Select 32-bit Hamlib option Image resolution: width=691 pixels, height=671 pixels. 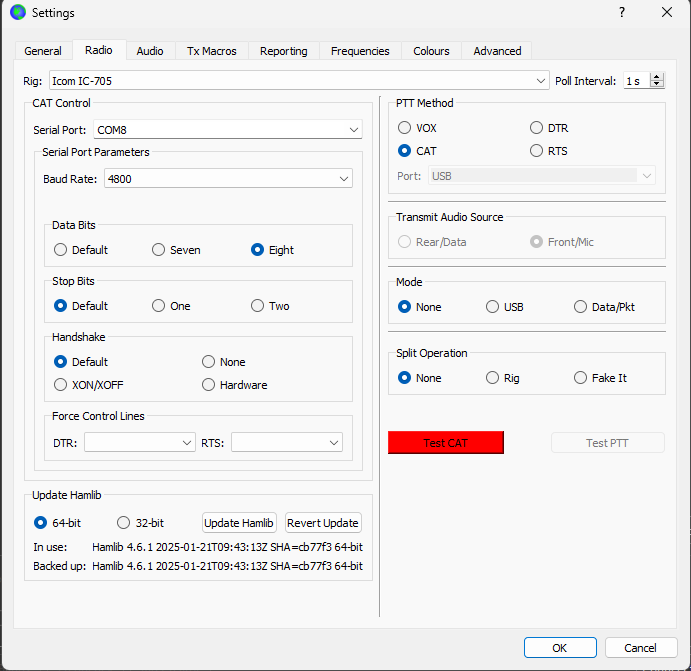(x=140, y=523)
